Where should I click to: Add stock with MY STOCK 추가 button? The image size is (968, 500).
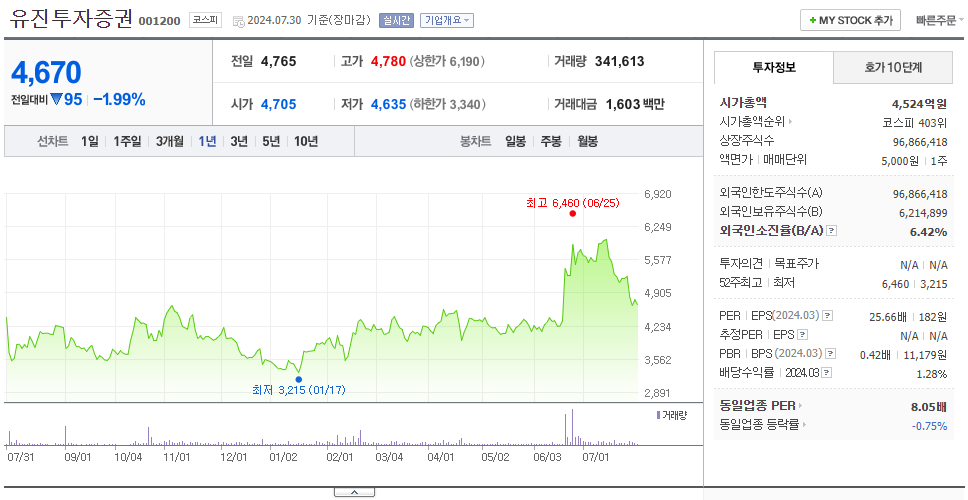point(851,20)
